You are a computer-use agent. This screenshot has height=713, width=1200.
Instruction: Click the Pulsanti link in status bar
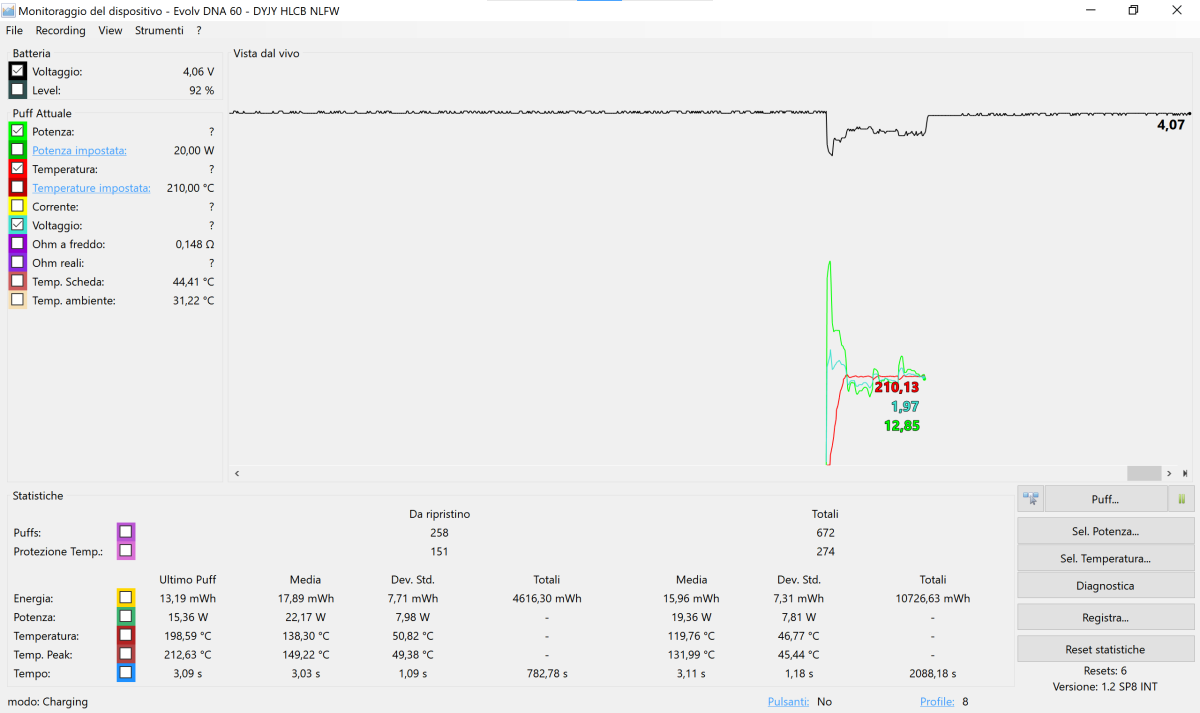pyautogui.click(x=788, y=702)
